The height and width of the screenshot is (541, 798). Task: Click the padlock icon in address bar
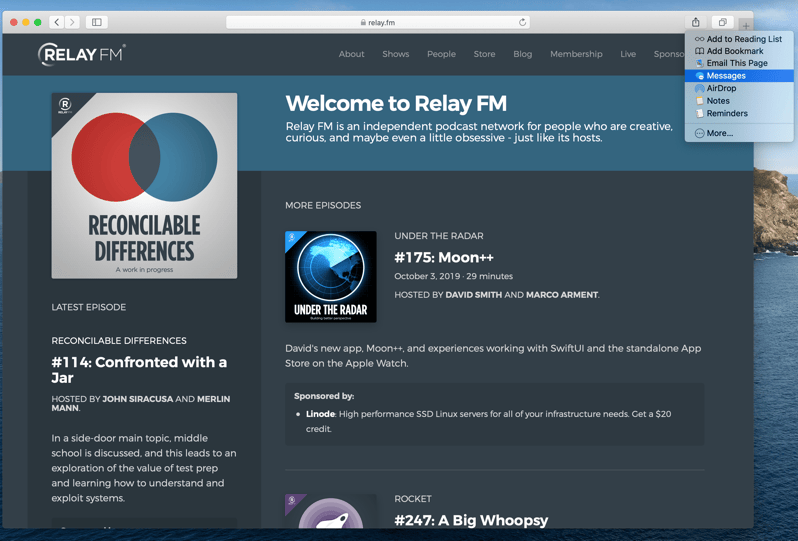click(363, 22)
